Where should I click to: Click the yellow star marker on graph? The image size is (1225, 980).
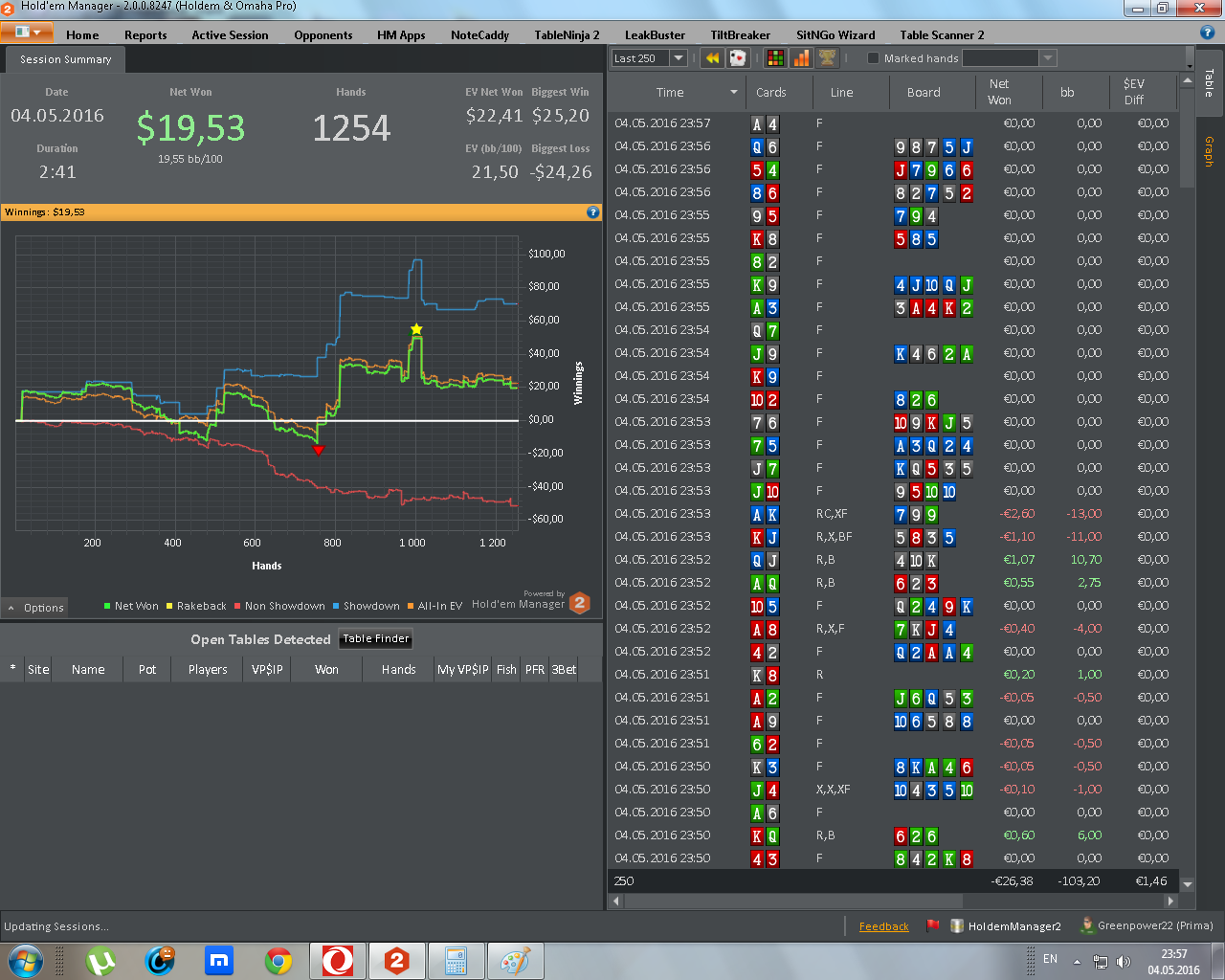pyautogui.click(x=416, y=329)
